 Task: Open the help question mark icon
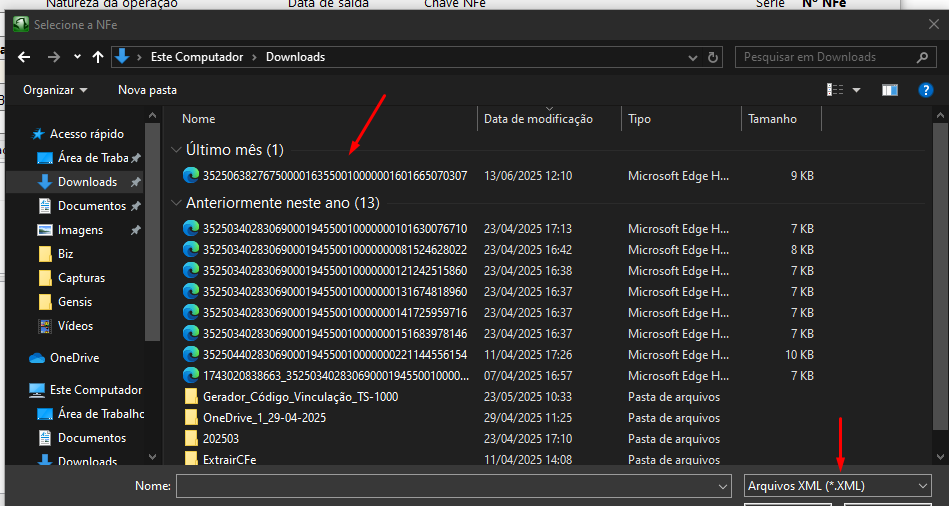(x=925, y=90)
